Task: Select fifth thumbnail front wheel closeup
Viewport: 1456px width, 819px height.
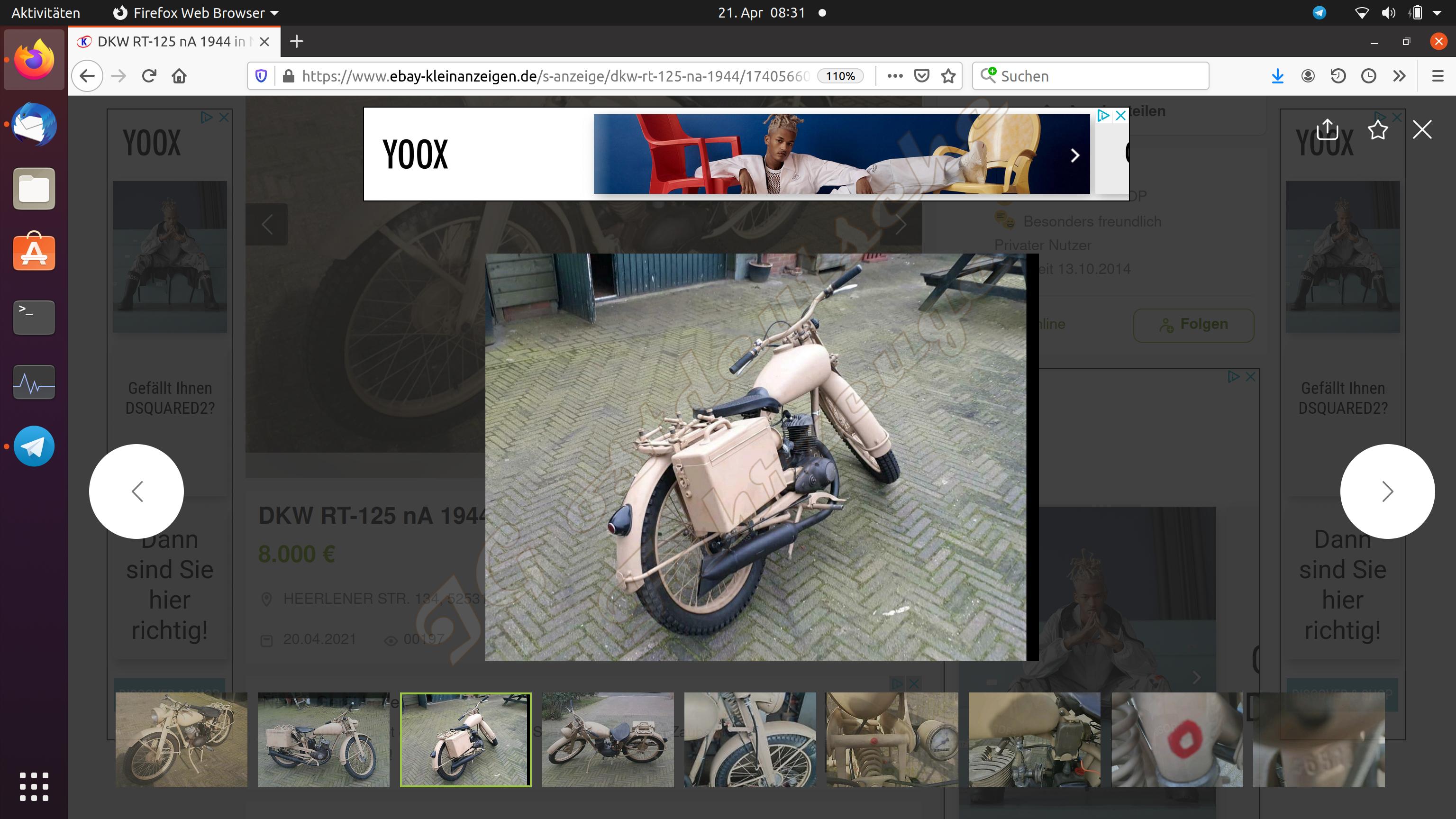Action: click(750, 739)
